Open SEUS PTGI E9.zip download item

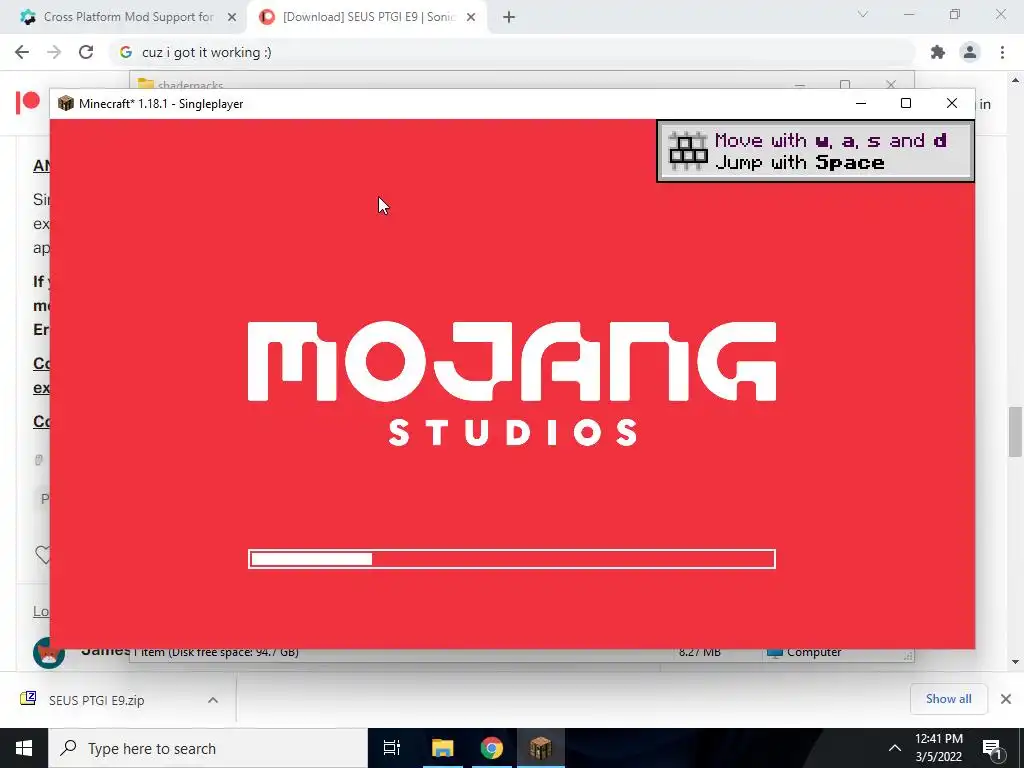click(x=97, y=700)
